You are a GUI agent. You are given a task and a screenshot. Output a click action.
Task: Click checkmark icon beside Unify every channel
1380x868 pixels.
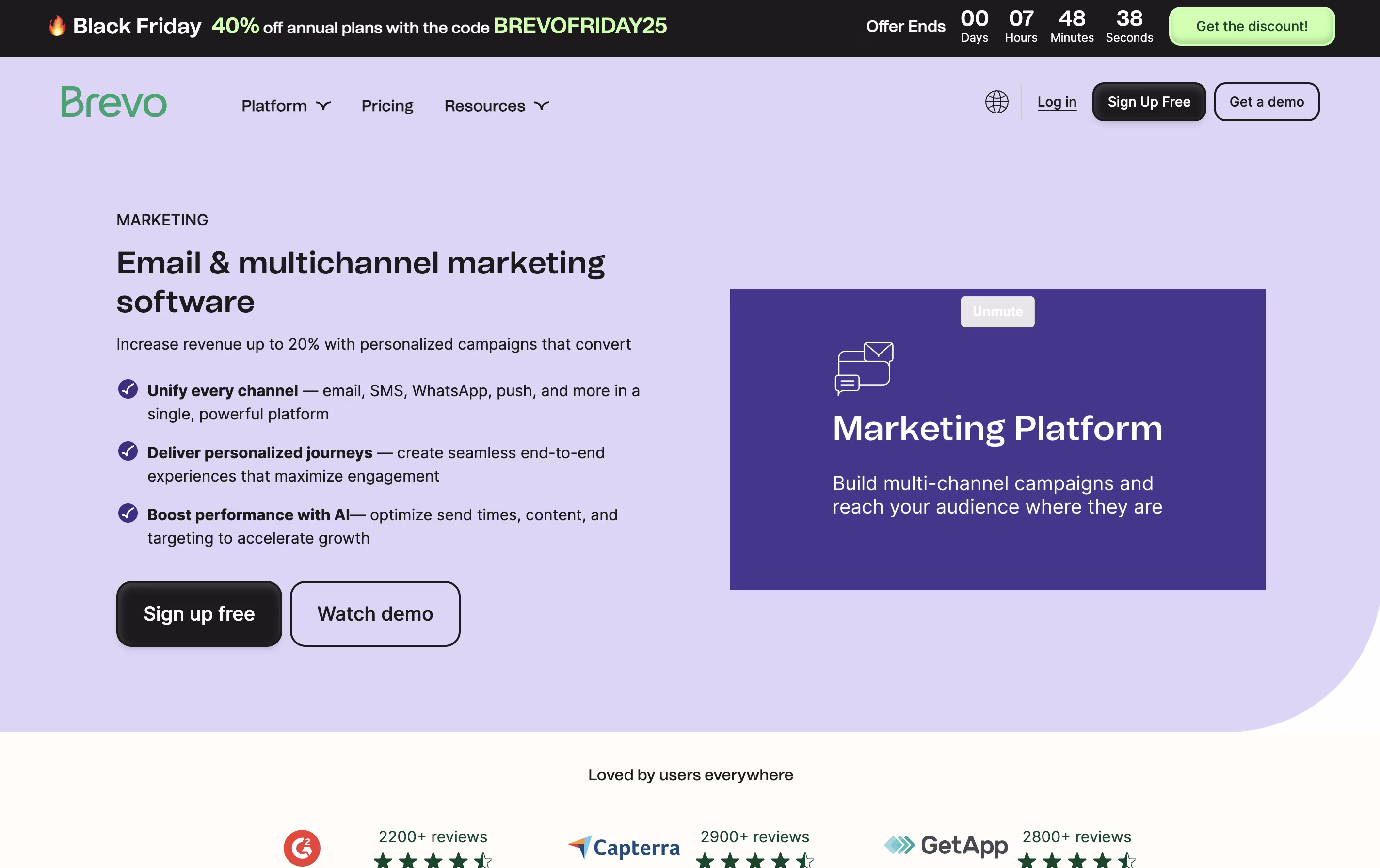pos(128,389)
